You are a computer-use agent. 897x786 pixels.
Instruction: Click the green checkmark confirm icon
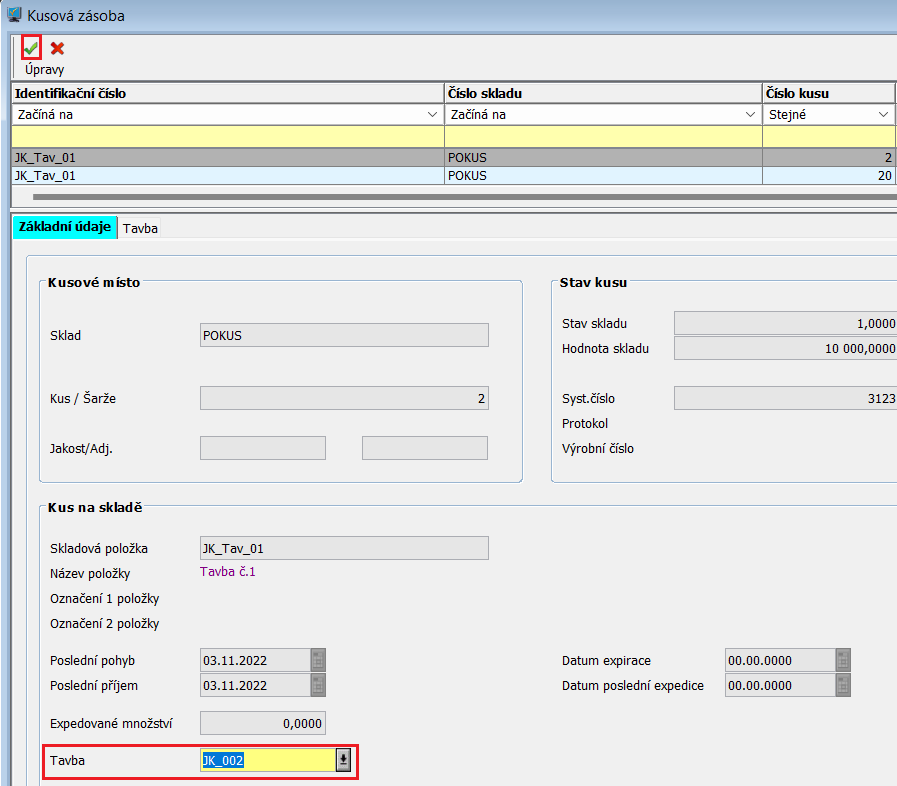click(31, 48)
